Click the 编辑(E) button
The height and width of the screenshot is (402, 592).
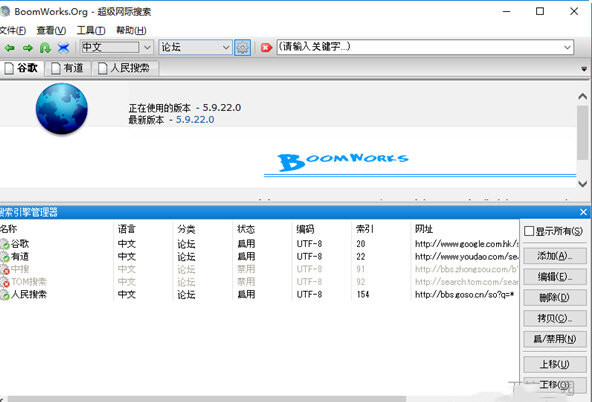tap(555, 277)
